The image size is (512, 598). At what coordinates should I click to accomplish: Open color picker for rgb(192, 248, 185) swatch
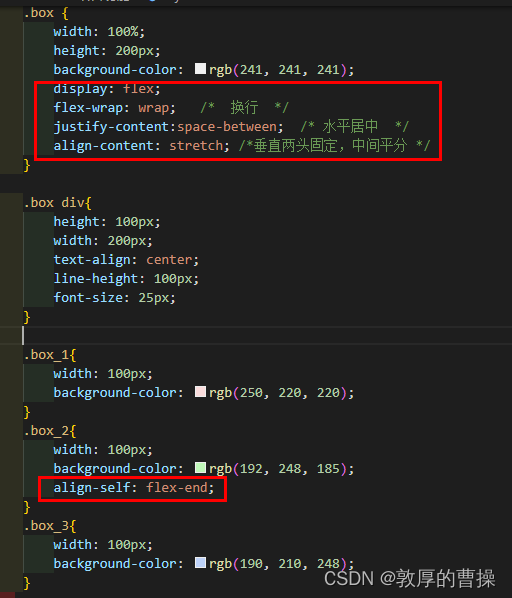pos(200,468)
